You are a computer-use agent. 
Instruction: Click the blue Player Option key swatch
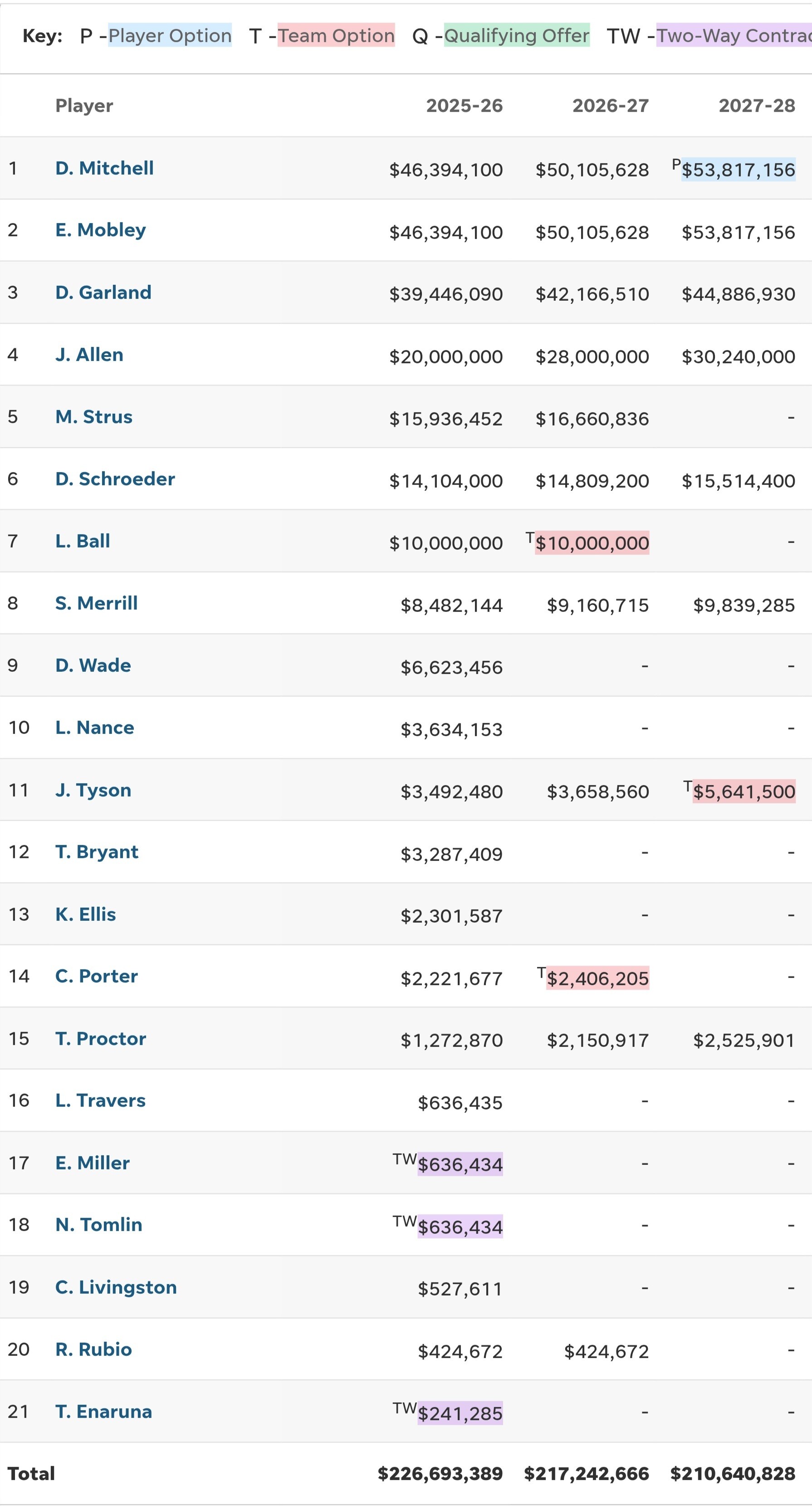(x=170, y=36)
